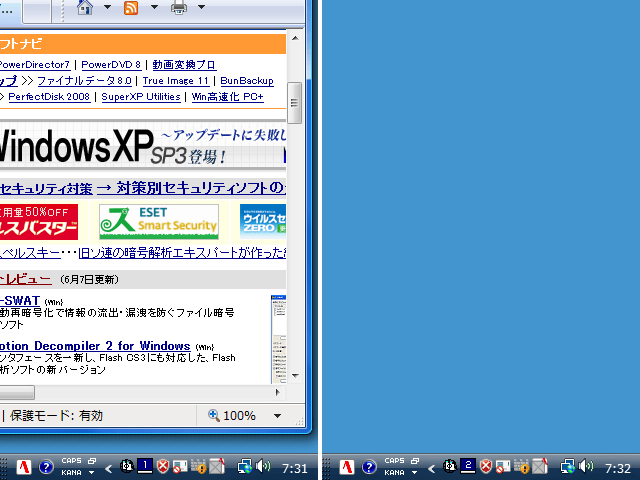The width and height of the screenshot is (640, 480).
Task: Click the 保護モード: 有効 status text
Action: pos(56,416)
